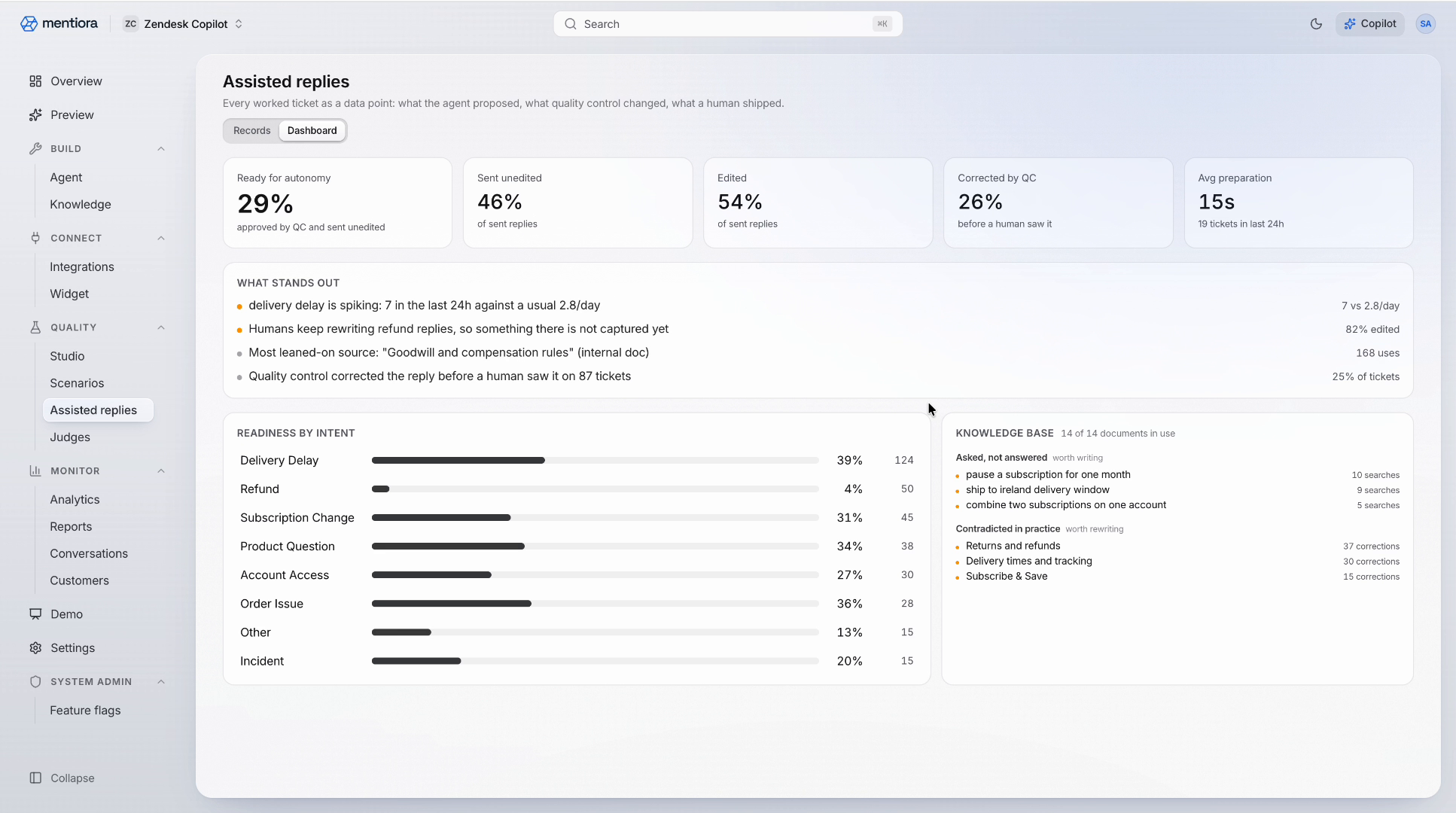Go to Integrations page
This screenshot has height=813, width=1456.
(x=82, y=267)
